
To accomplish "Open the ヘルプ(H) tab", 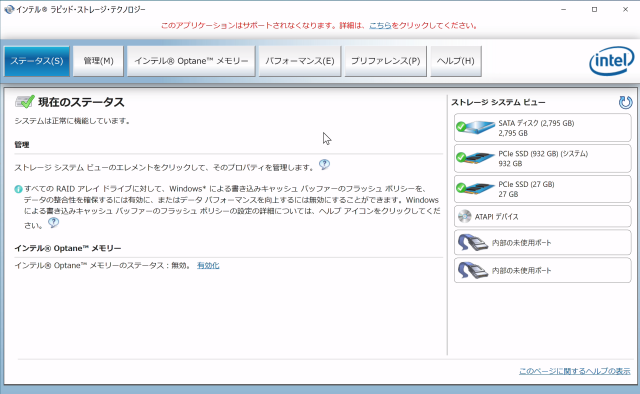I will click(x=456, y=61).
